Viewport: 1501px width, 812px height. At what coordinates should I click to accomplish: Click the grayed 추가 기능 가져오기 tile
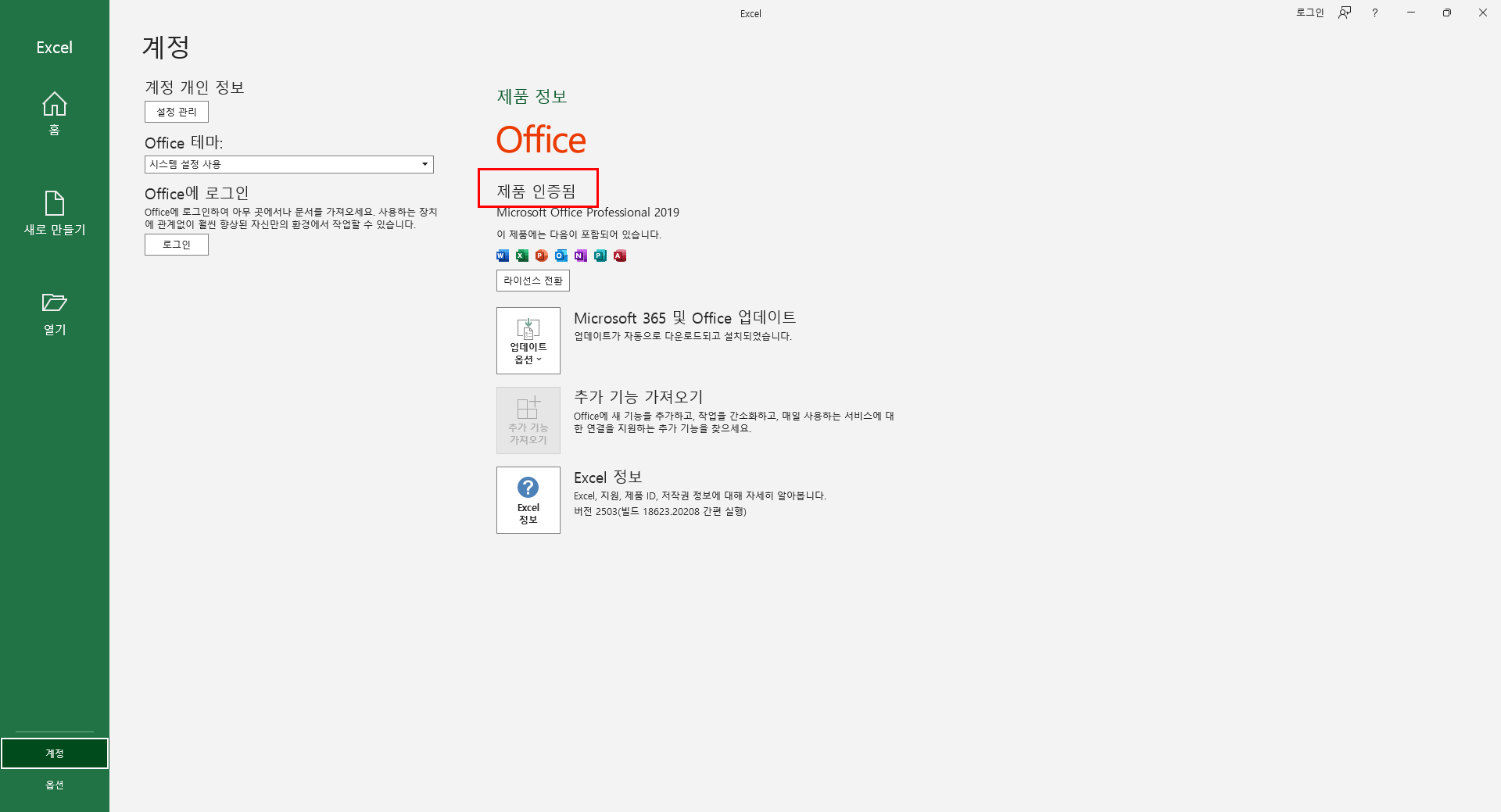tap(528, 420)
